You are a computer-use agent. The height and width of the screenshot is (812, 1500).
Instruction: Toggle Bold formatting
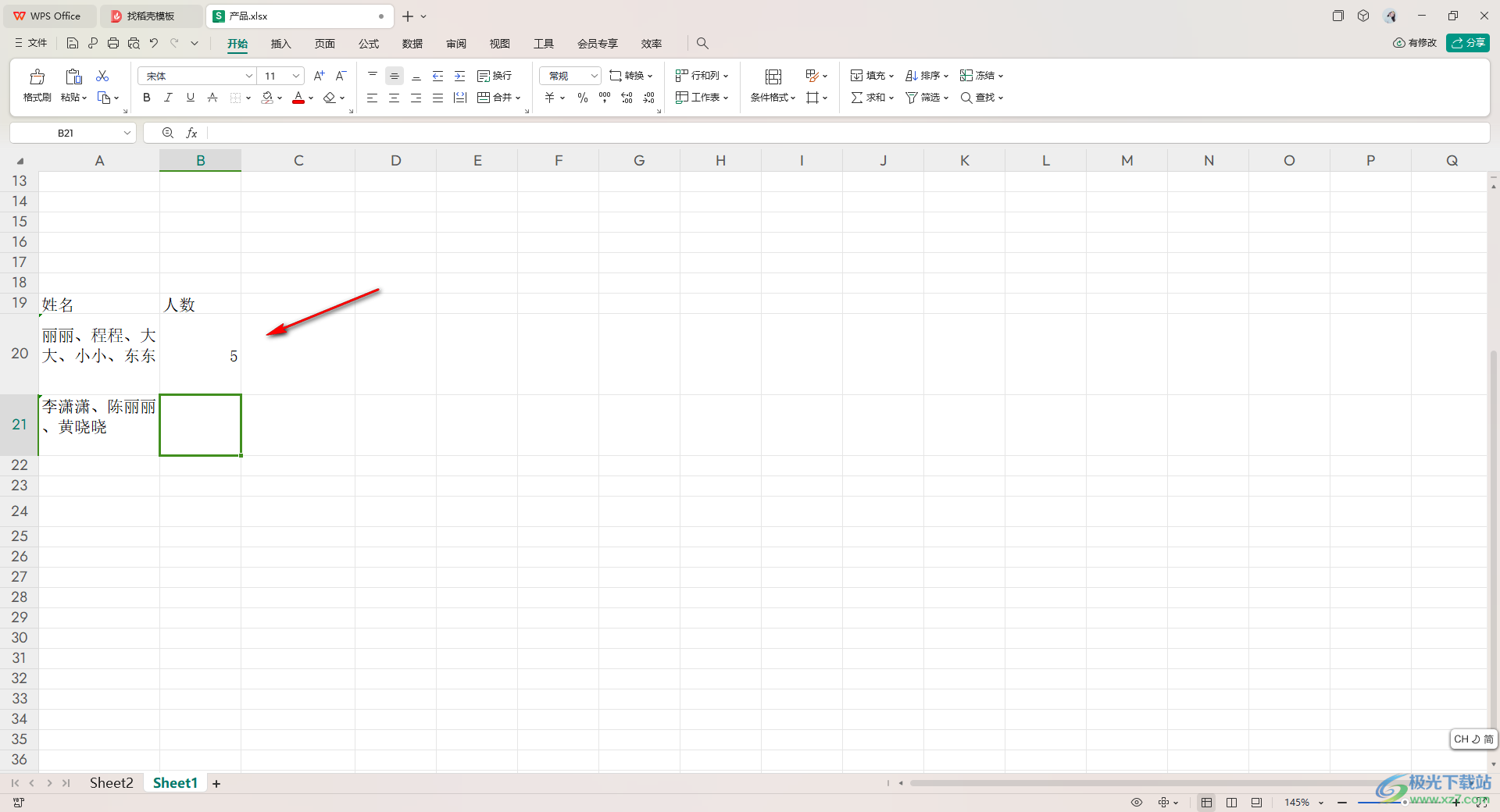(x=146, y=98)
